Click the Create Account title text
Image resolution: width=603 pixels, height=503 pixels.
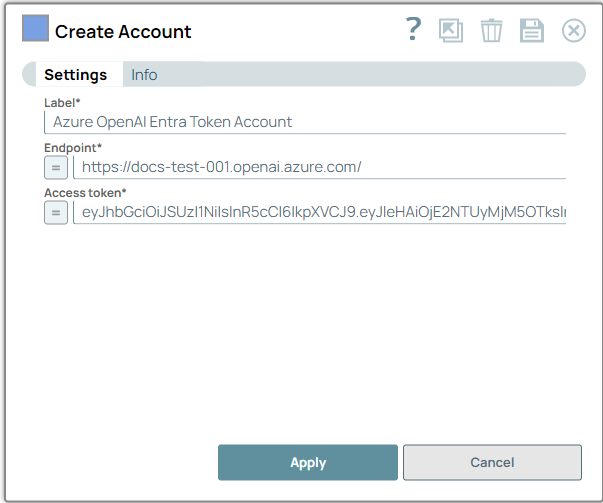pyautogui.click(x=123, y=32)
